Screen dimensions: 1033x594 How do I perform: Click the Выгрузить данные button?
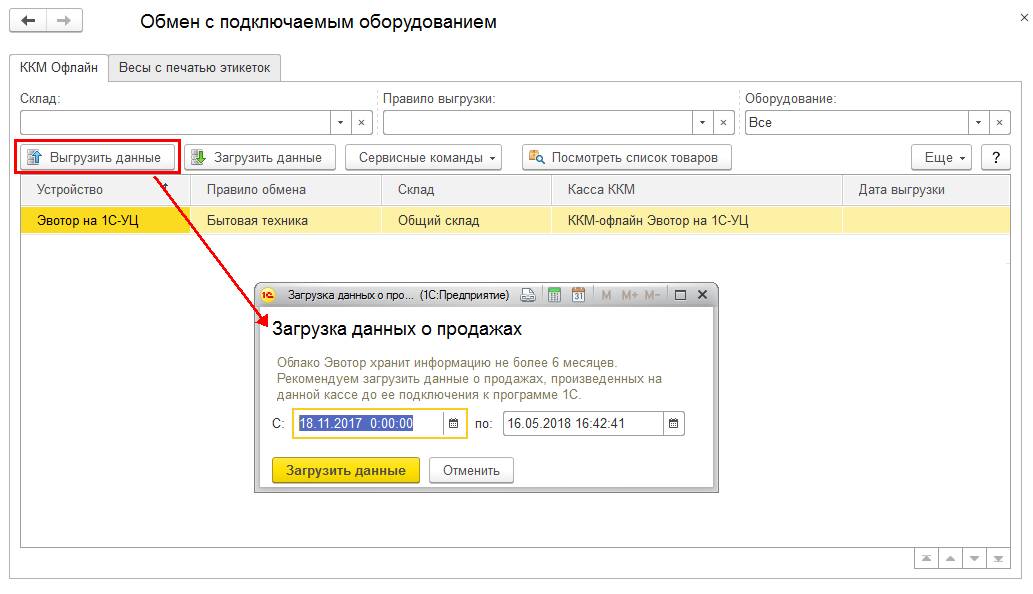98,157
